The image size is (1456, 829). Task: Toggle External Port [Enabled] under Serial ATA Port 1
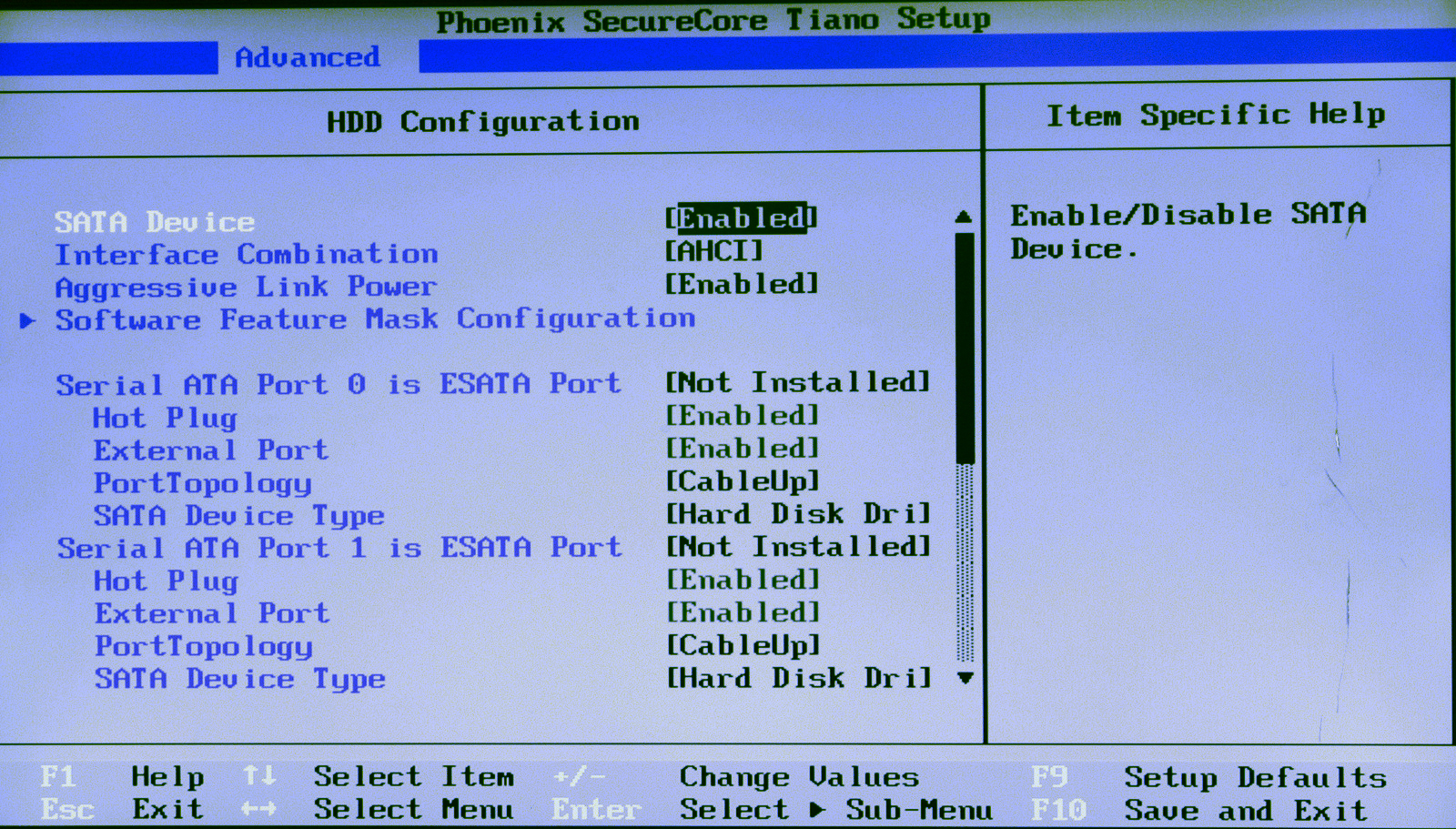point(743,612)
